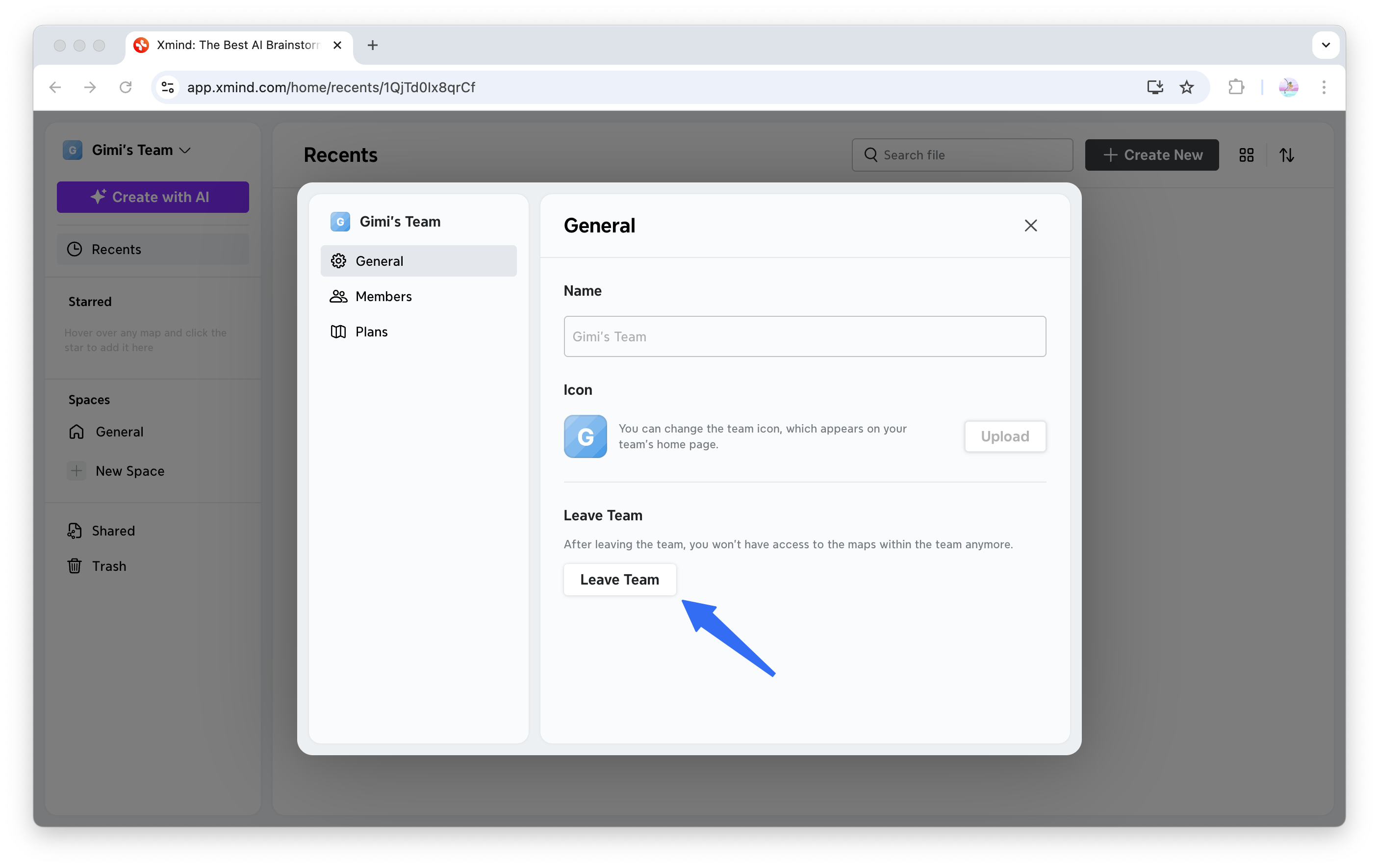Go back in browser history

(55, 87)
